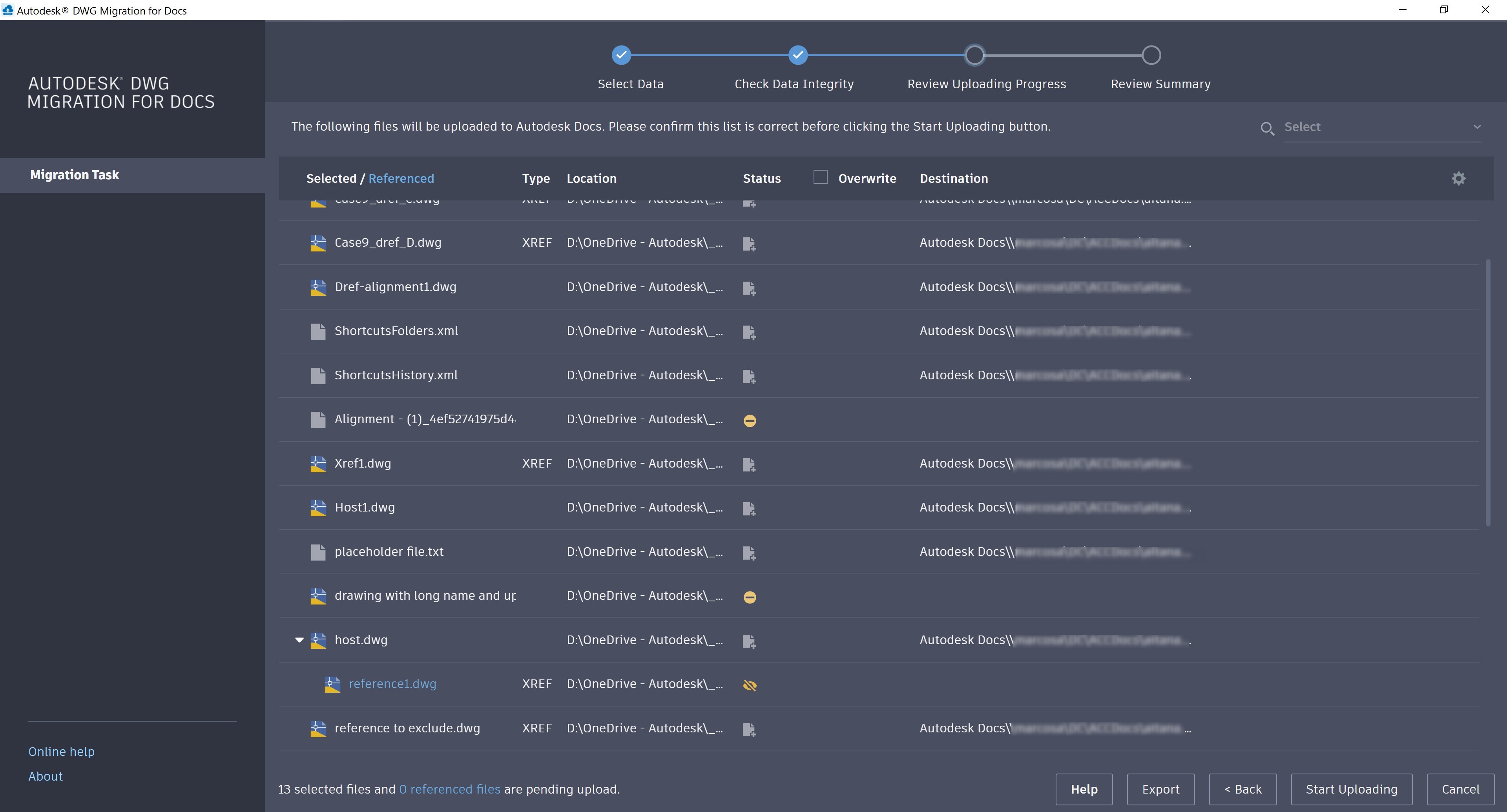The height and width of the screenshot is (812, 1507).
Task: Open the Select filter dropdown
Action: (1476, 127)
